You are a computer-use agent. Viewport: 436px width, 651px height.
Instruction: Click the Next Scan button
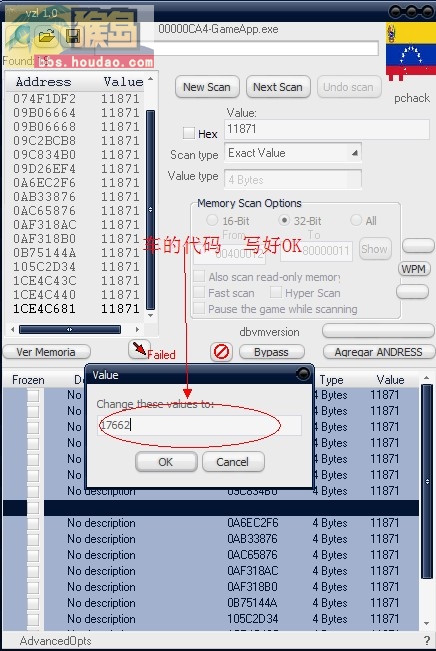click(278, 87)
